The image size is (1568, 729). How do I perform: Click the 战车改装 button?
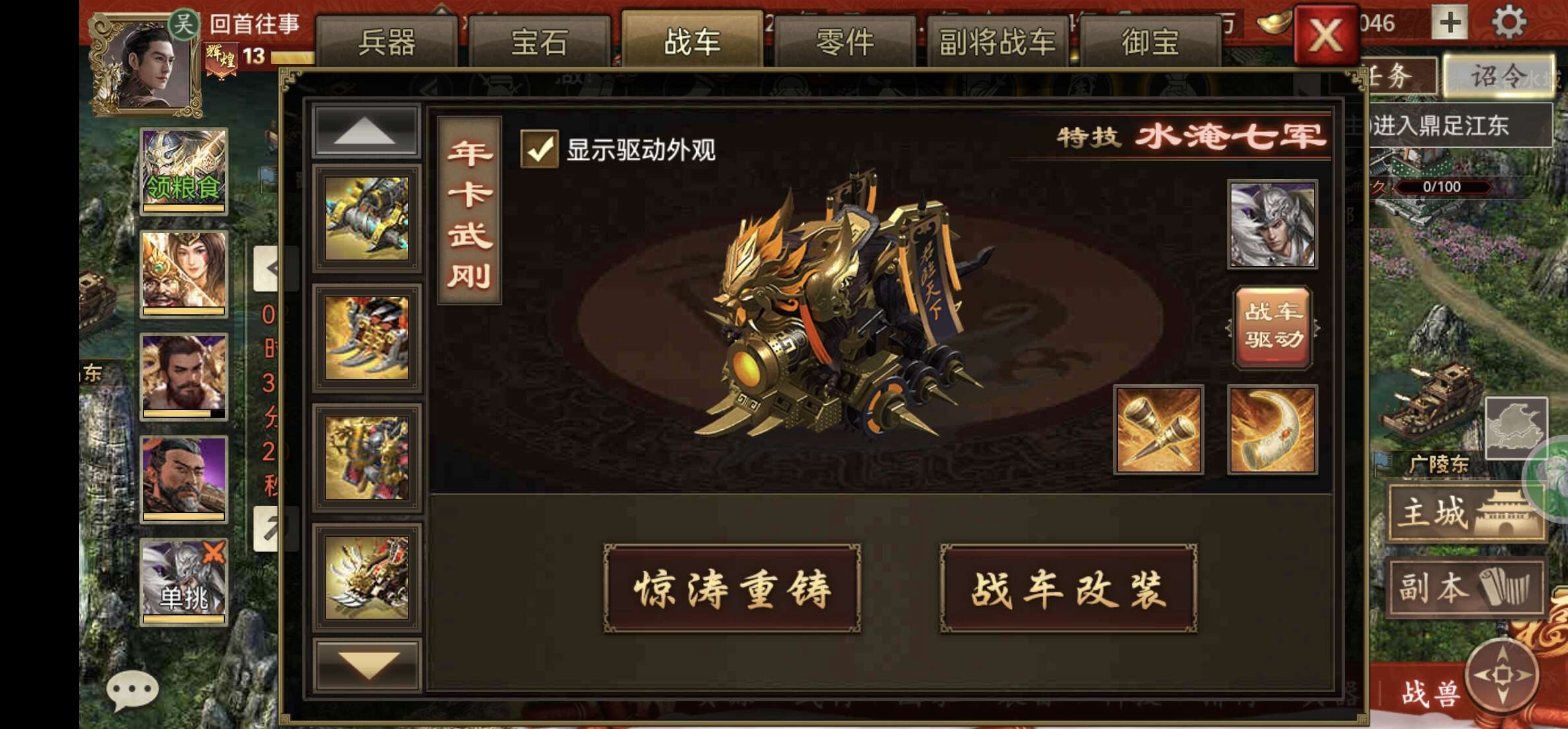1068,589
